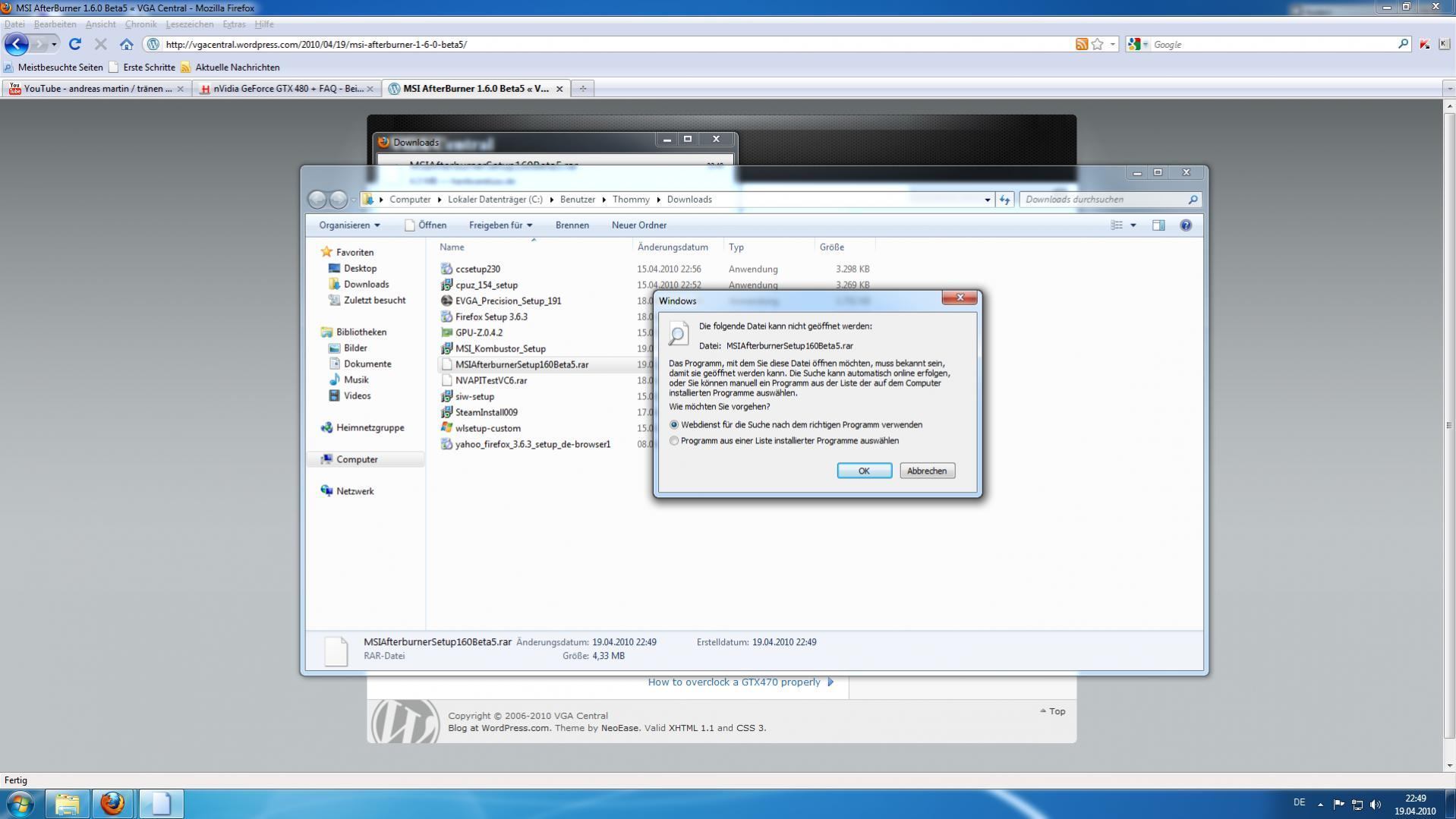Show hidden tray icons arrow

pyautogui.click(x=1320, y=804)
